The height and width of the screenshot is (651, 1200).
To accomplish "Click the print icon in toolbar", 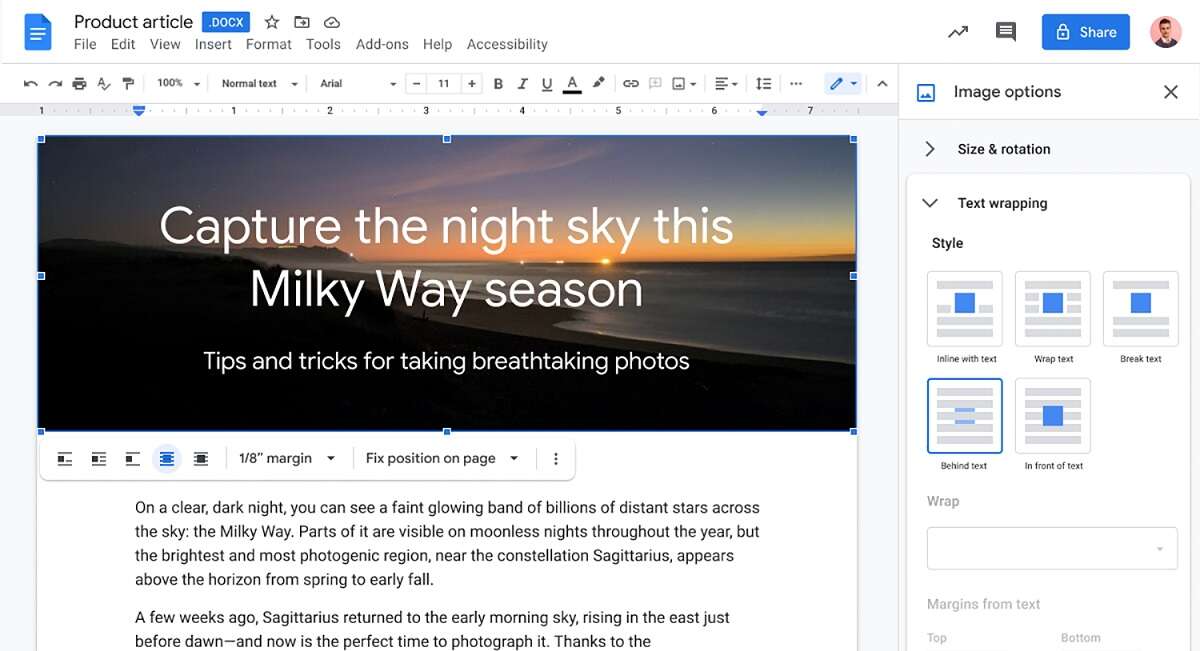I will pos(80,84).
